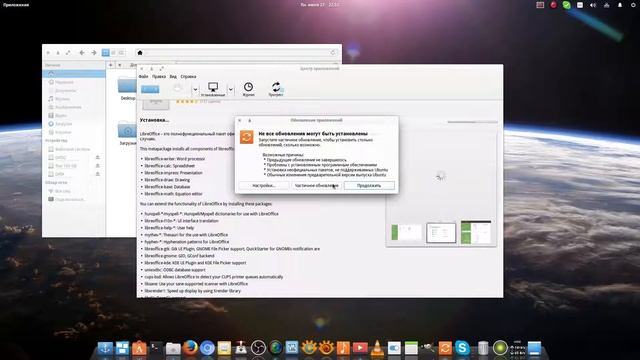Image resolution: width=640 pixels, height=360 pixels.
Task: Click the All Software toolbar icon
Action: (177, 89)
